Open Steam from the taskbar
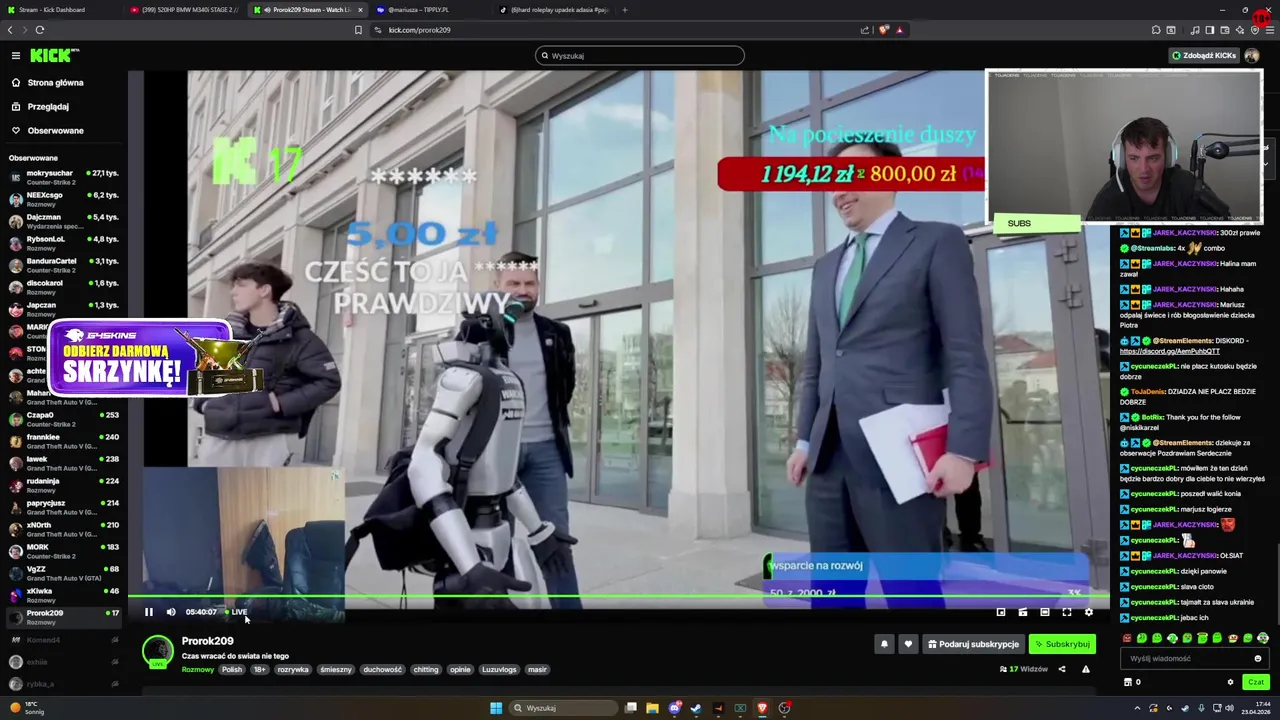The width and height of the screenshot is (1280, 720). coord(696,708)
